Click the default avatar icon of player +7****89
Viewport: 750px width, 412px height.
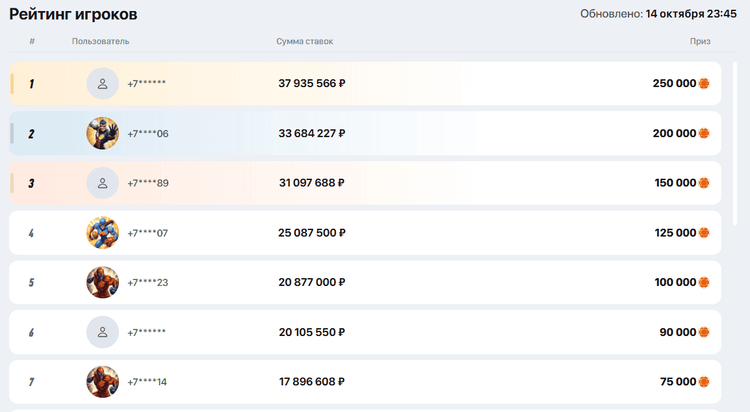pos(102,183)
